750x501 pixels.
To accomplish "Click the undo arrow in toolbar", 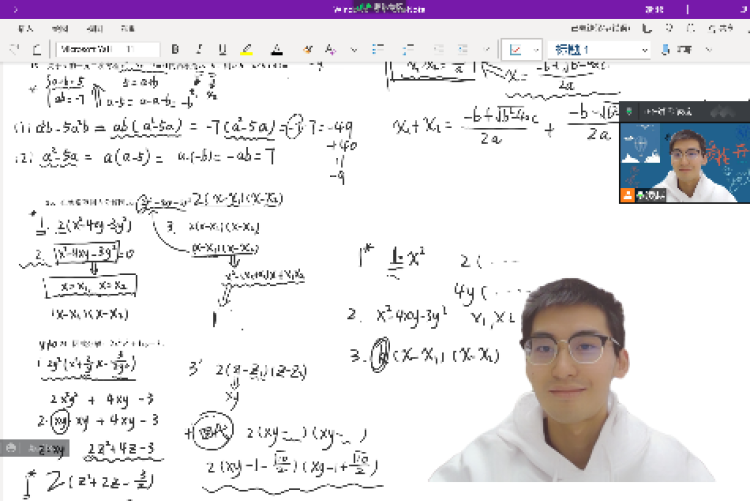I will tap(16, 49).
